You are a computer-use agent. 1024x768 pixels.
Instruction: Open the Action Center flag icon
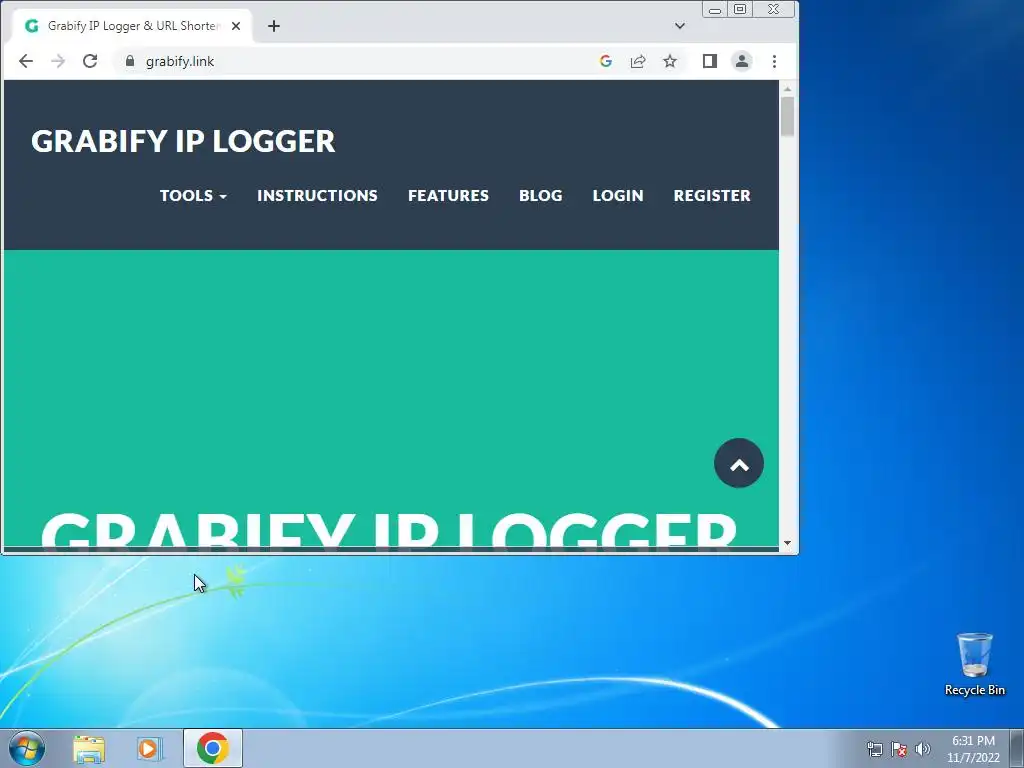(899, 749)
